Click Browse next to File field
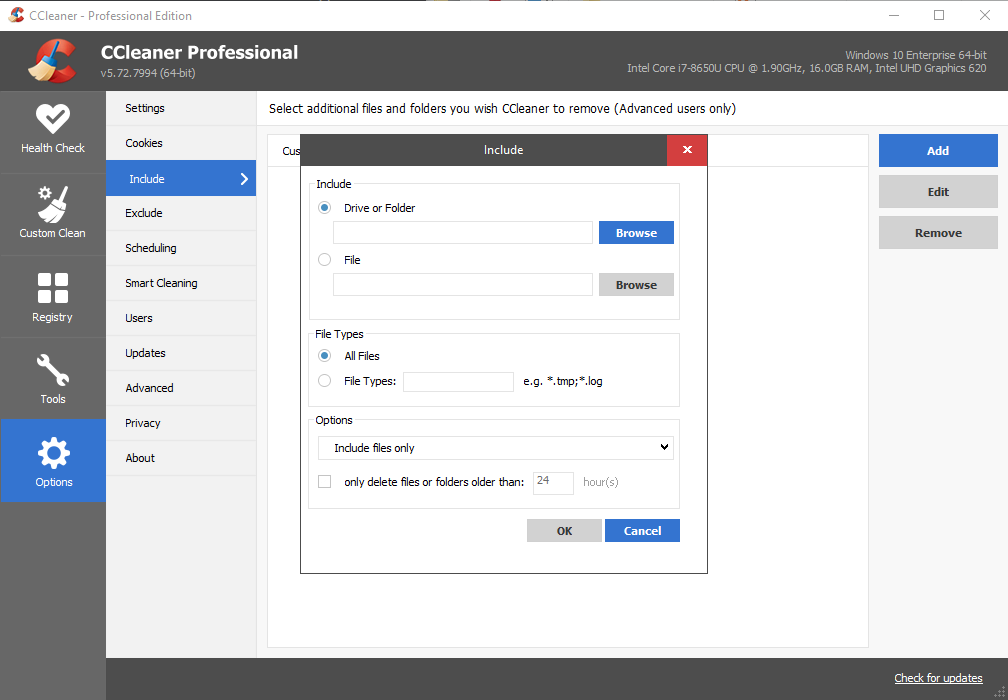Screen dimensions: 1008x700 coord(636,285)
